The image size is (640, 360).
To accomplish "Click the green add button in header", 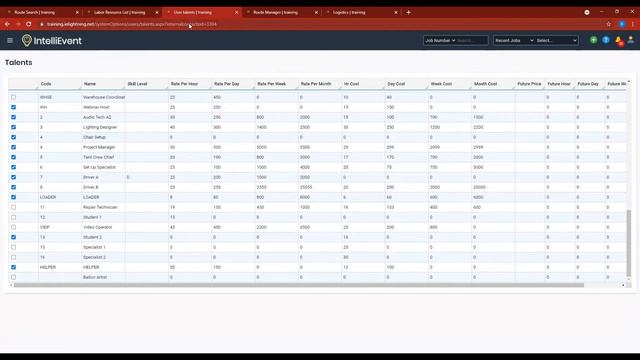I will click(593, 40).
